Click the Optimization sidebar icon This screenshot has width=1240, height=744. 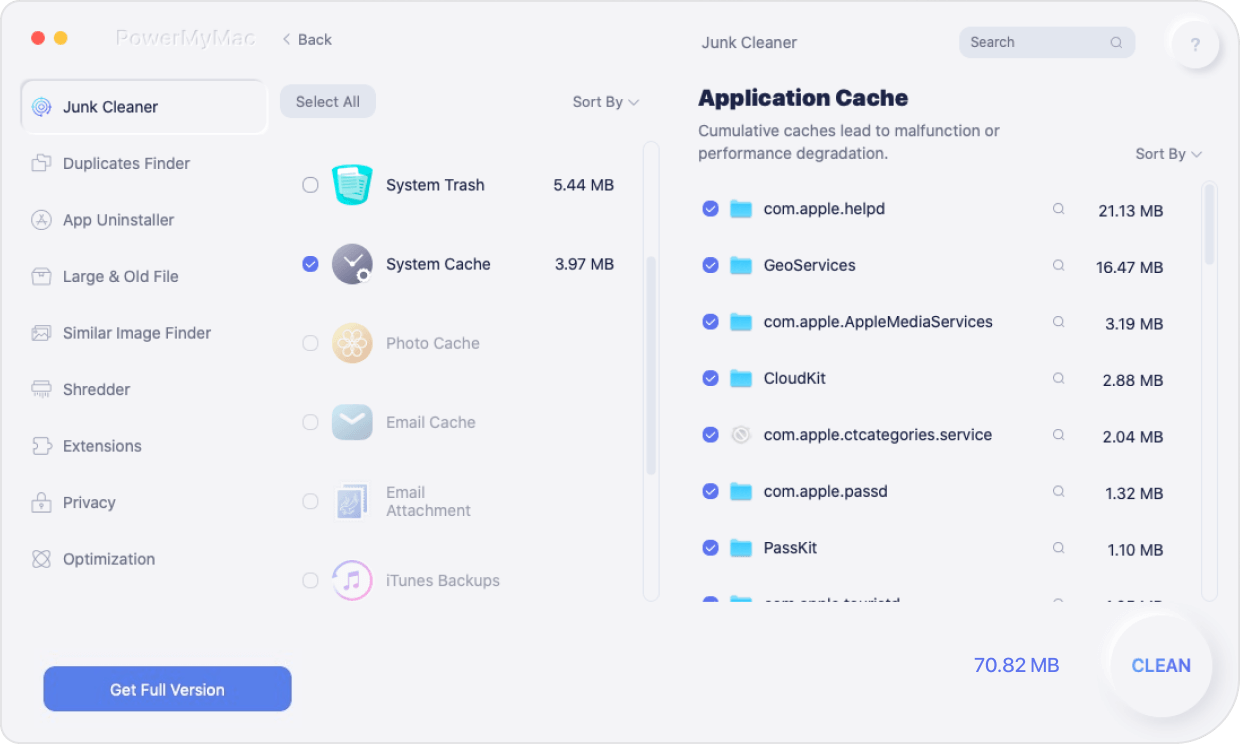pyautogui.click(x=41, y=559)
